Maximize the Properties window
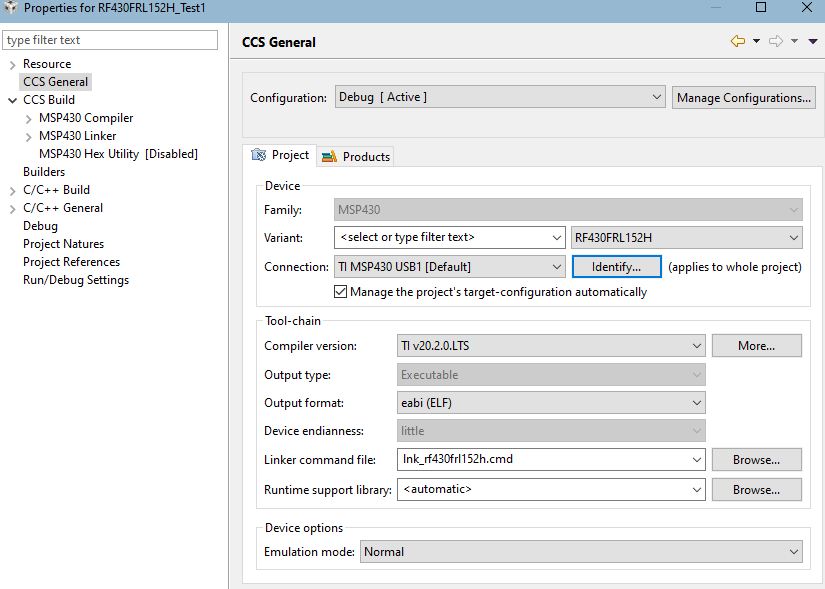Viewport: 825px width, 589px height. point(761,7)
